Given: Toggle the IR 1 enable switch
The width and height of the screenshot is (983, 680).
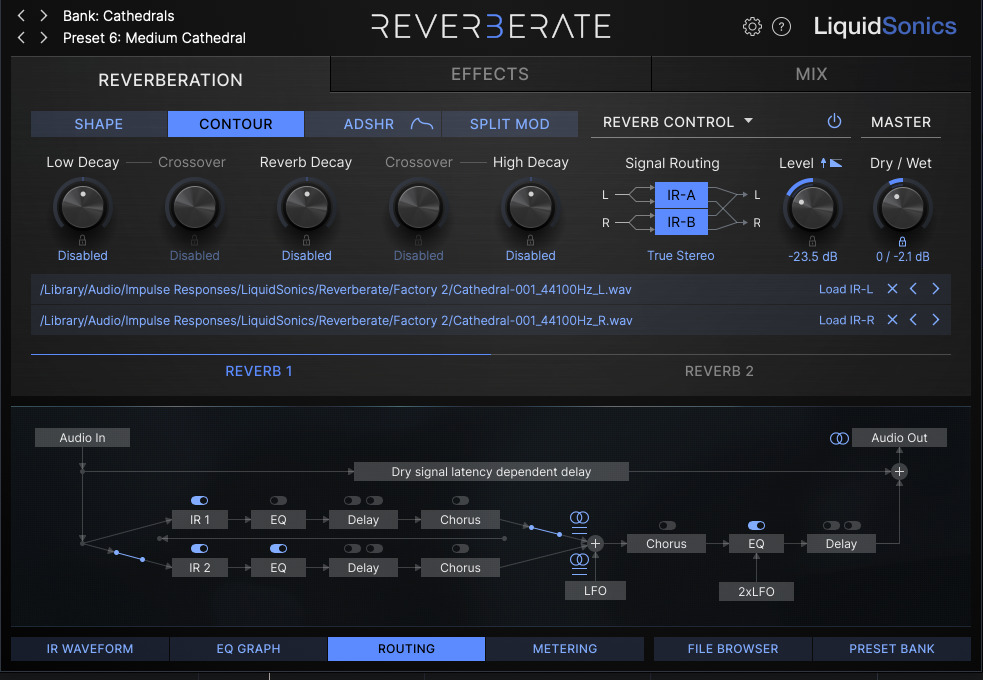Looking at the screenshot, I should tap(199, 500).
